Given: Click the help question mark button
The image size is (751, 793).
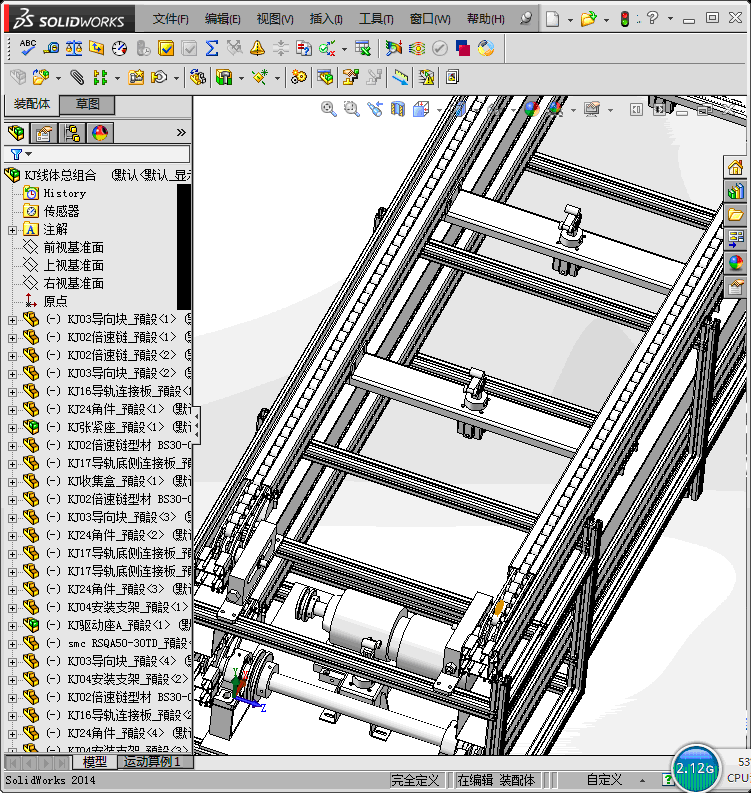Looking at the screenshot, I should point(652,19).
